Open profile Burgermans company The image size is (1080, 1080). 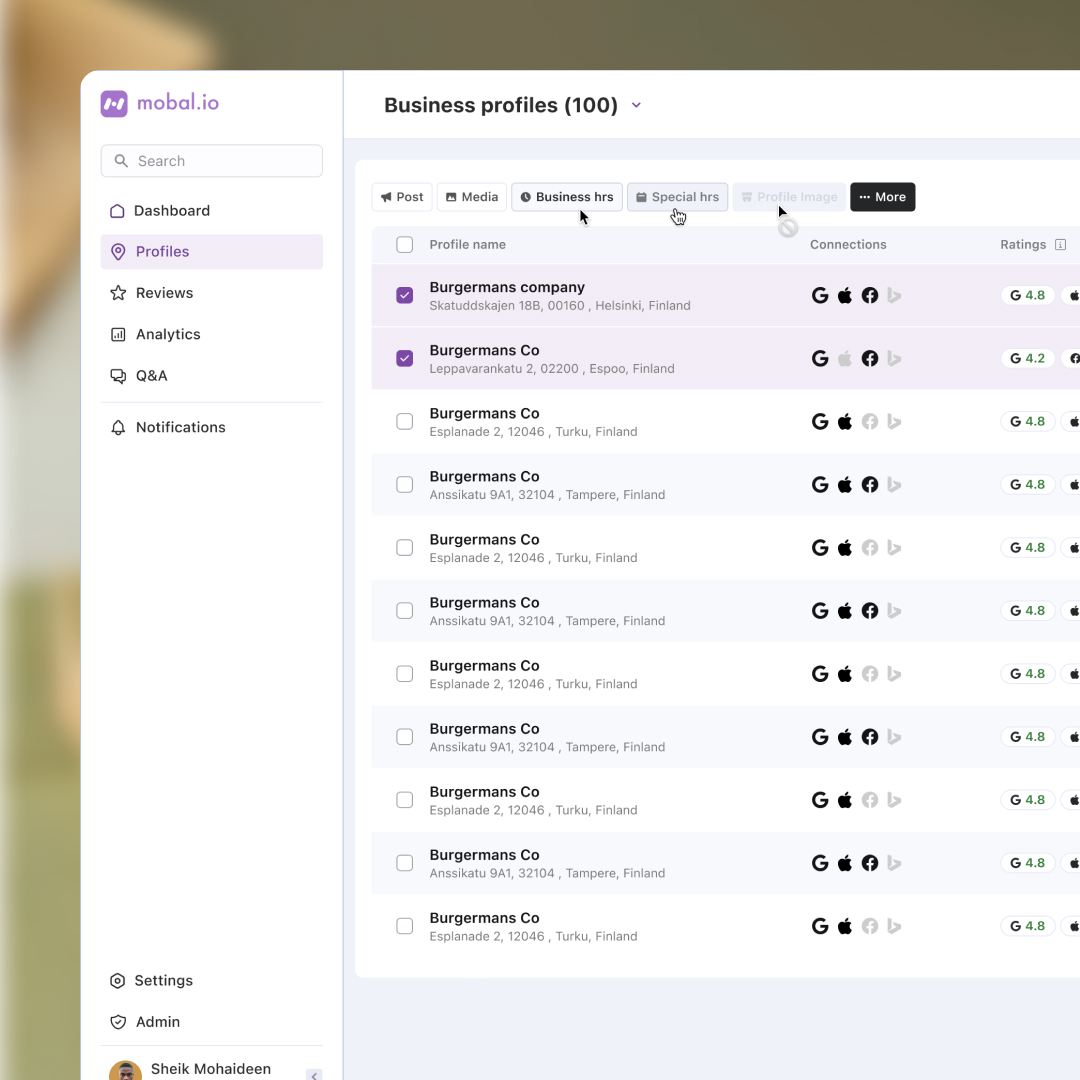click(x=507, y=287)
